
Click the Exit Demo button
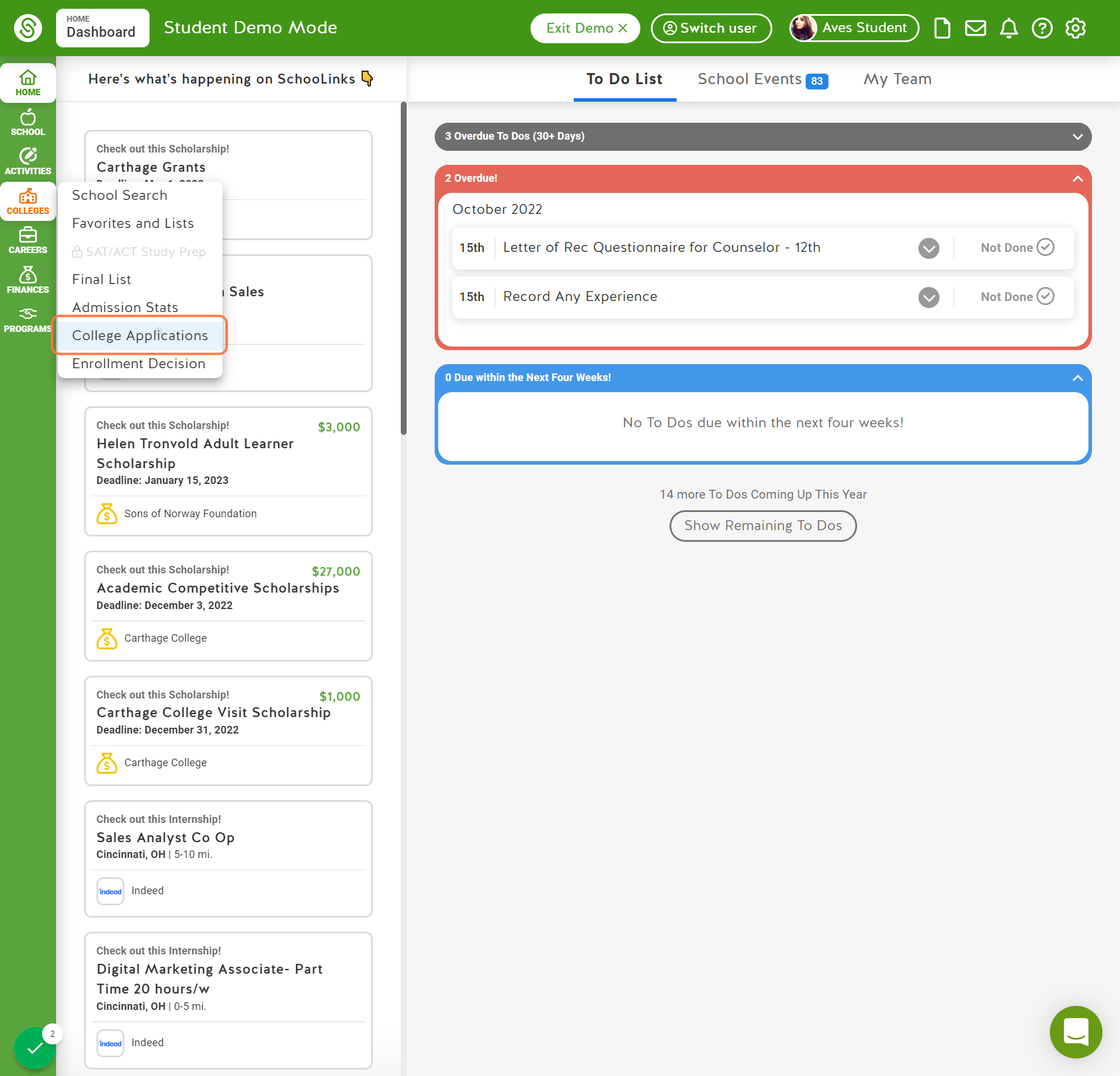(585, 28)
